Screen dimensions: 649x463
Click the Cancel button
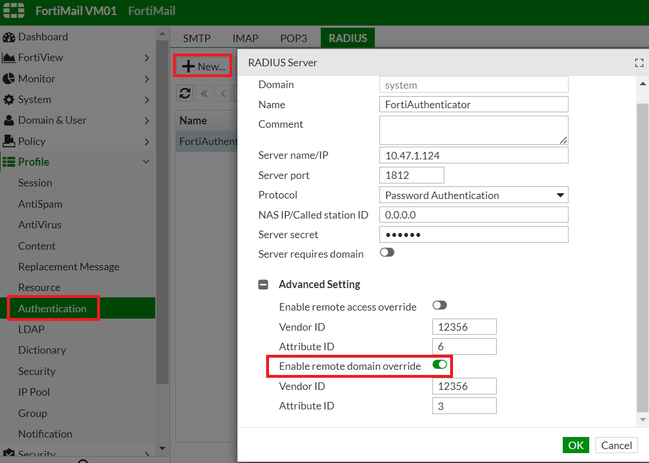click(615, 445)
